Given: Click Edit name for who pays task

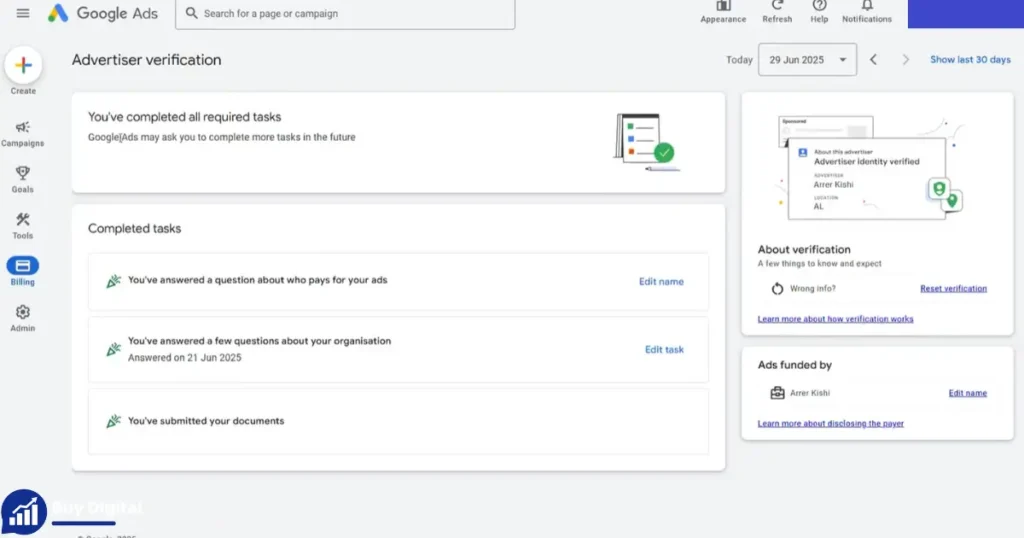Looking at the screenshot, I should coord(661,281).
